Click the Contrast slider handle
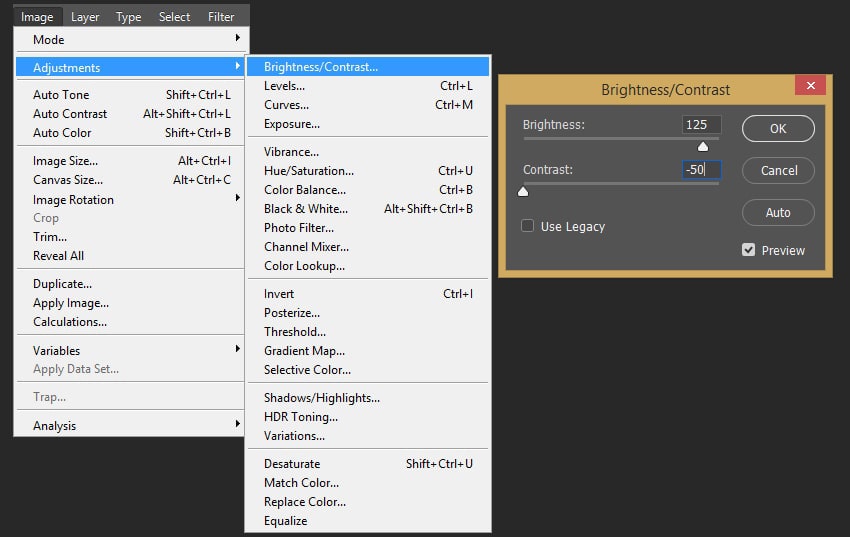Viewport: 850px width, 537px height. point(523,191)
